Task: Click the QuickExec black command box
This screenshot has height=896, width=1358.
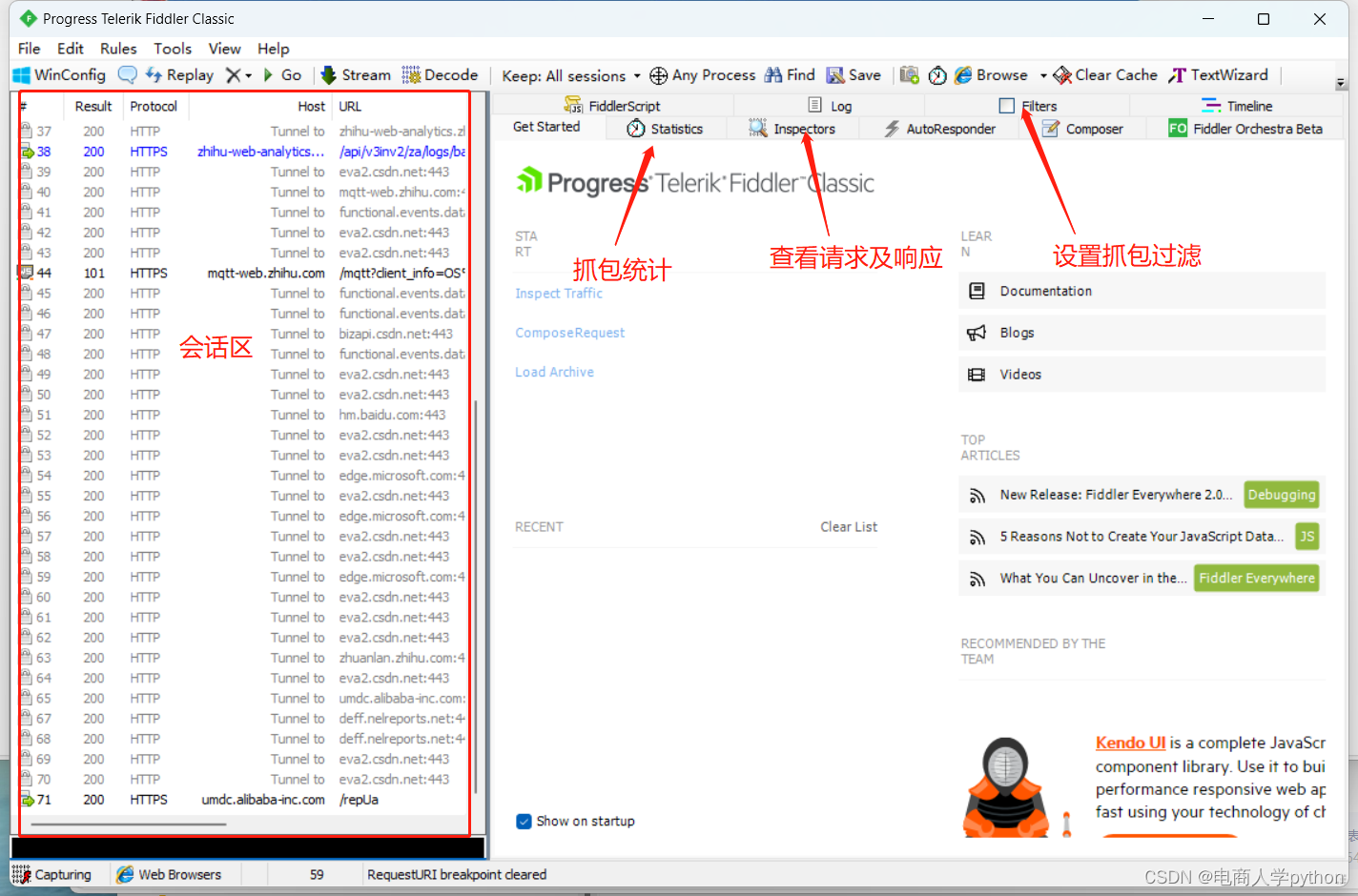Action: pos(248,848)
